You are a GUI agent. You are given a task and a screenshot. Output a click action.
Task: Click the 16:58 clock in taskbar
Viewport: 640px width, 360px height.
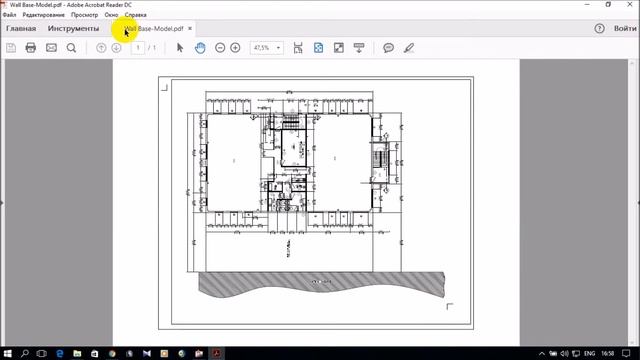click(608, 353)
